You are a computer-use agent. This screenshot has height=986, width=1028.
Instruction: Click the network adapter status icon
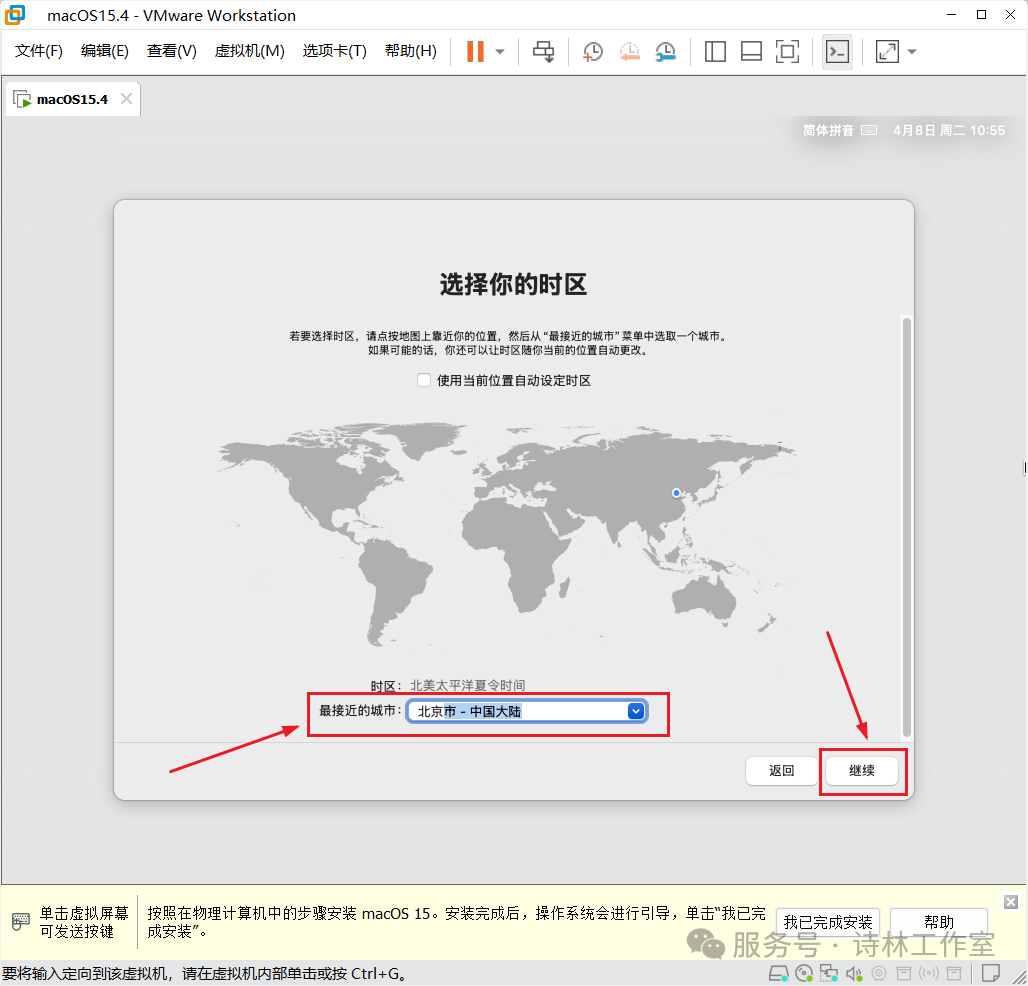(x=829, y=974)
